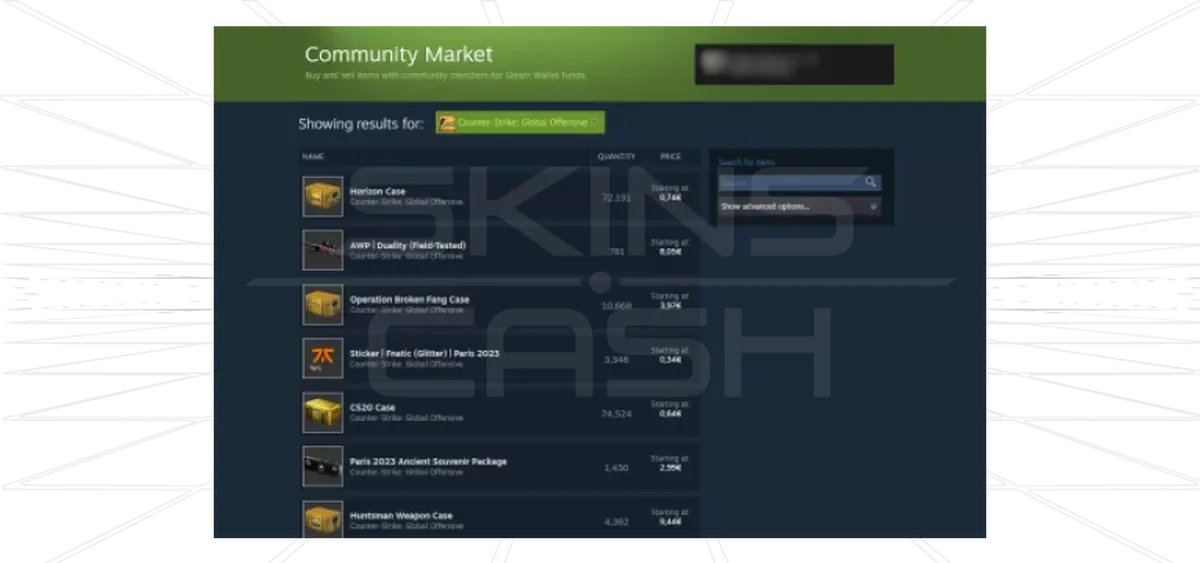The width and height of the screenshot is (1200, 563).
Task: Click Operation Broken Fang quantity 10,668
Action: (616, 306)
